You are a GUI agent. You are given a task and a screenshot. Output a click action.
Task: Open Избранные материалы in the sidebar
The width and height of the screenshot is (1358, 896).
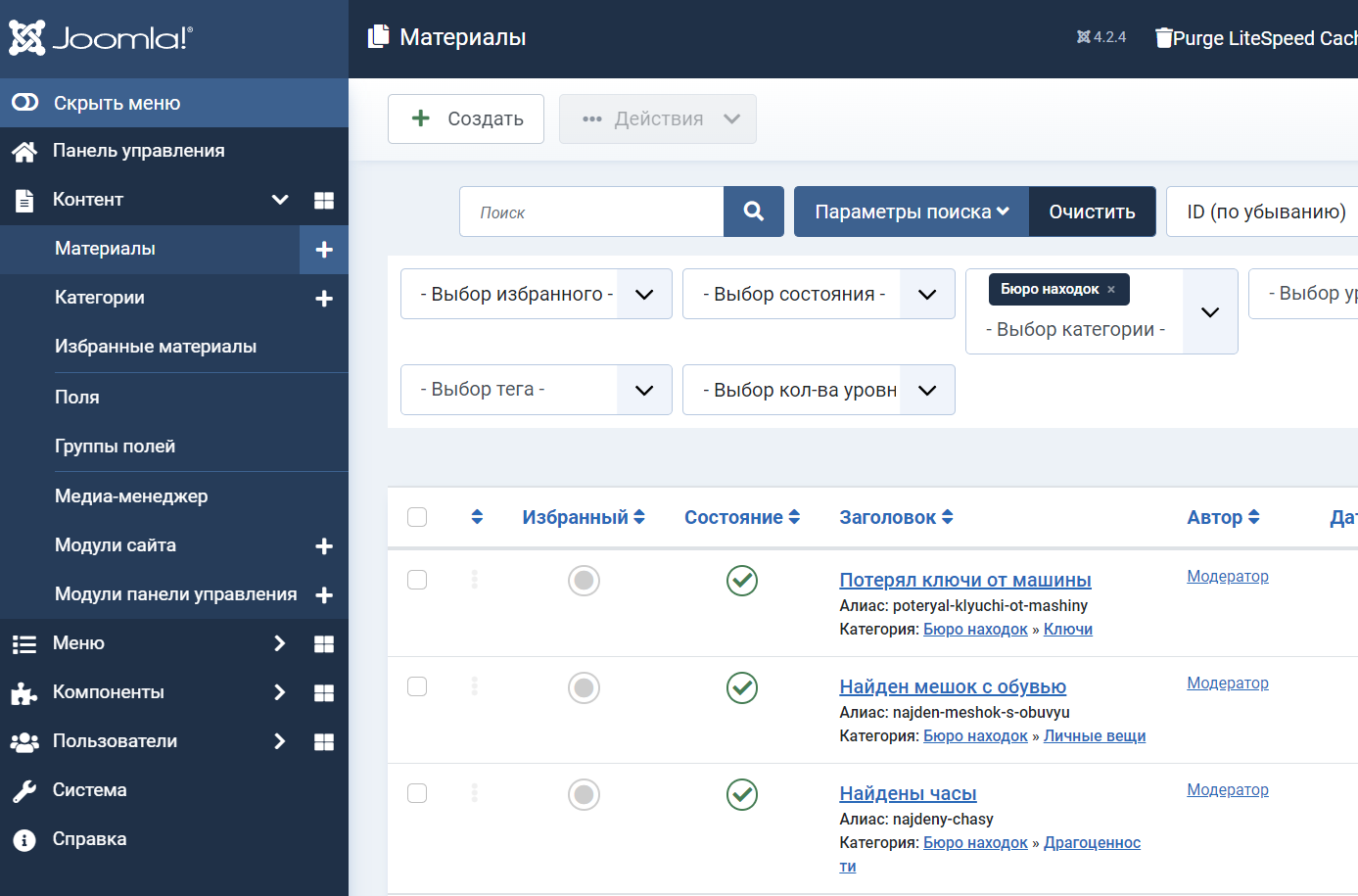click(x=156, y=347)
